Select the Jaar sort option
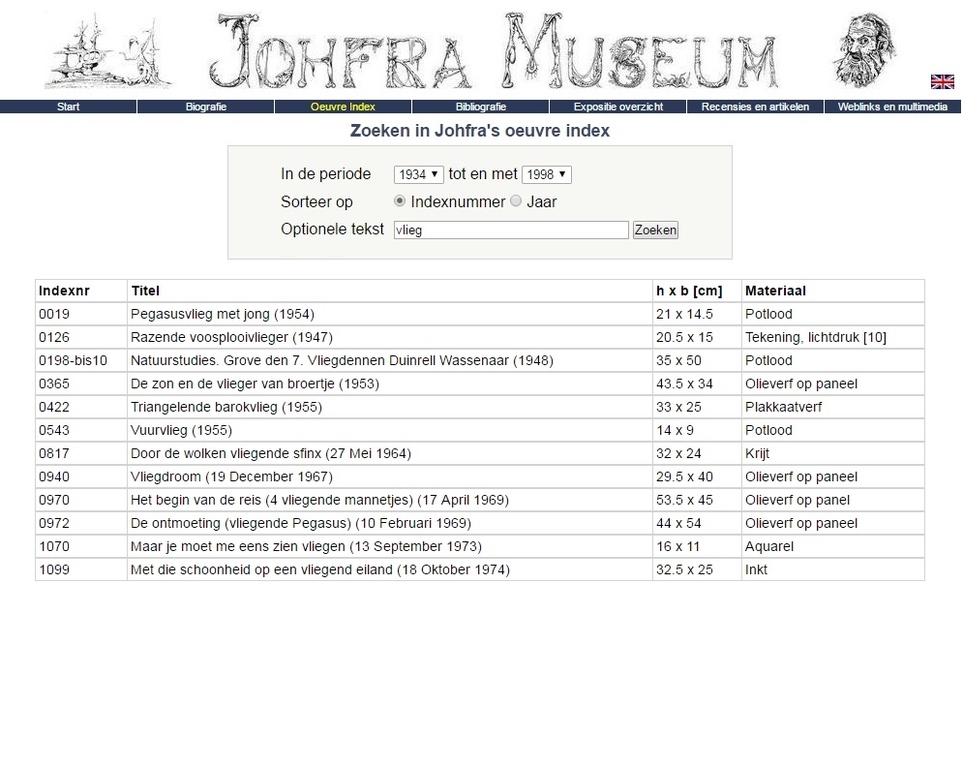The width and height of the screenshot is (963, 768). (x=516, y=201)
